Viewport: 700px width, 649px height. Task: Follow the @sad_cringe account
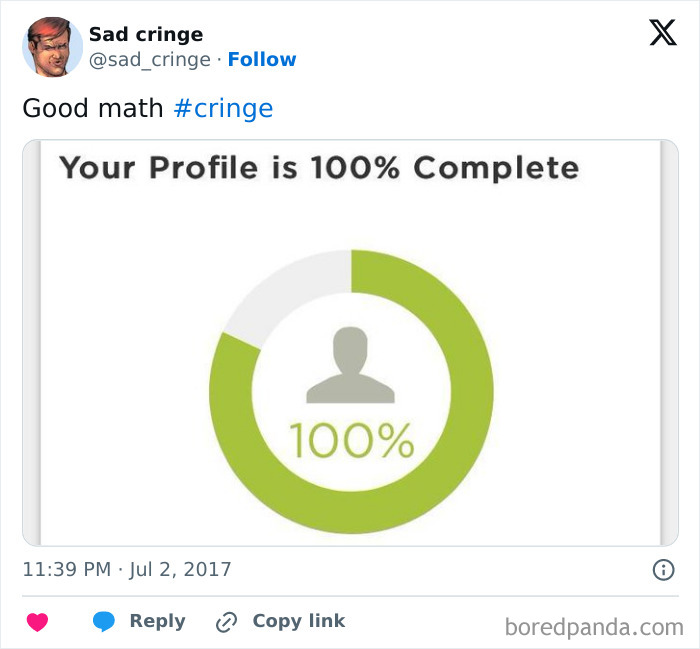point(262,59)
